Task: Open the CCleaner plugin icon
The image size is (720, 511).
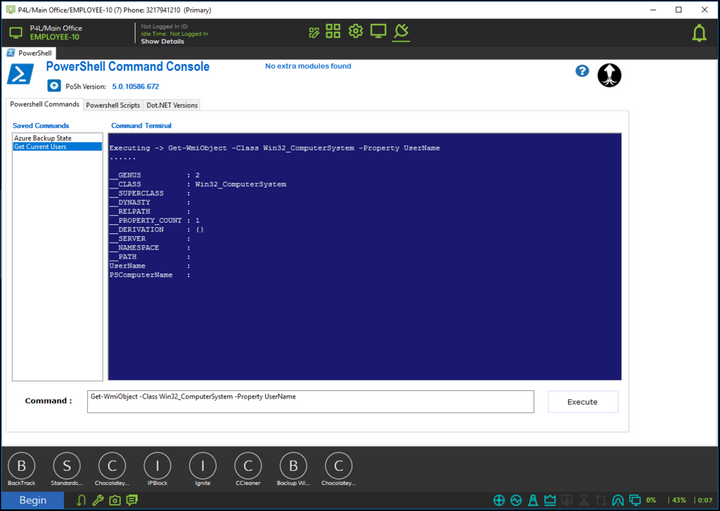Action: click(x=248, y=465)
